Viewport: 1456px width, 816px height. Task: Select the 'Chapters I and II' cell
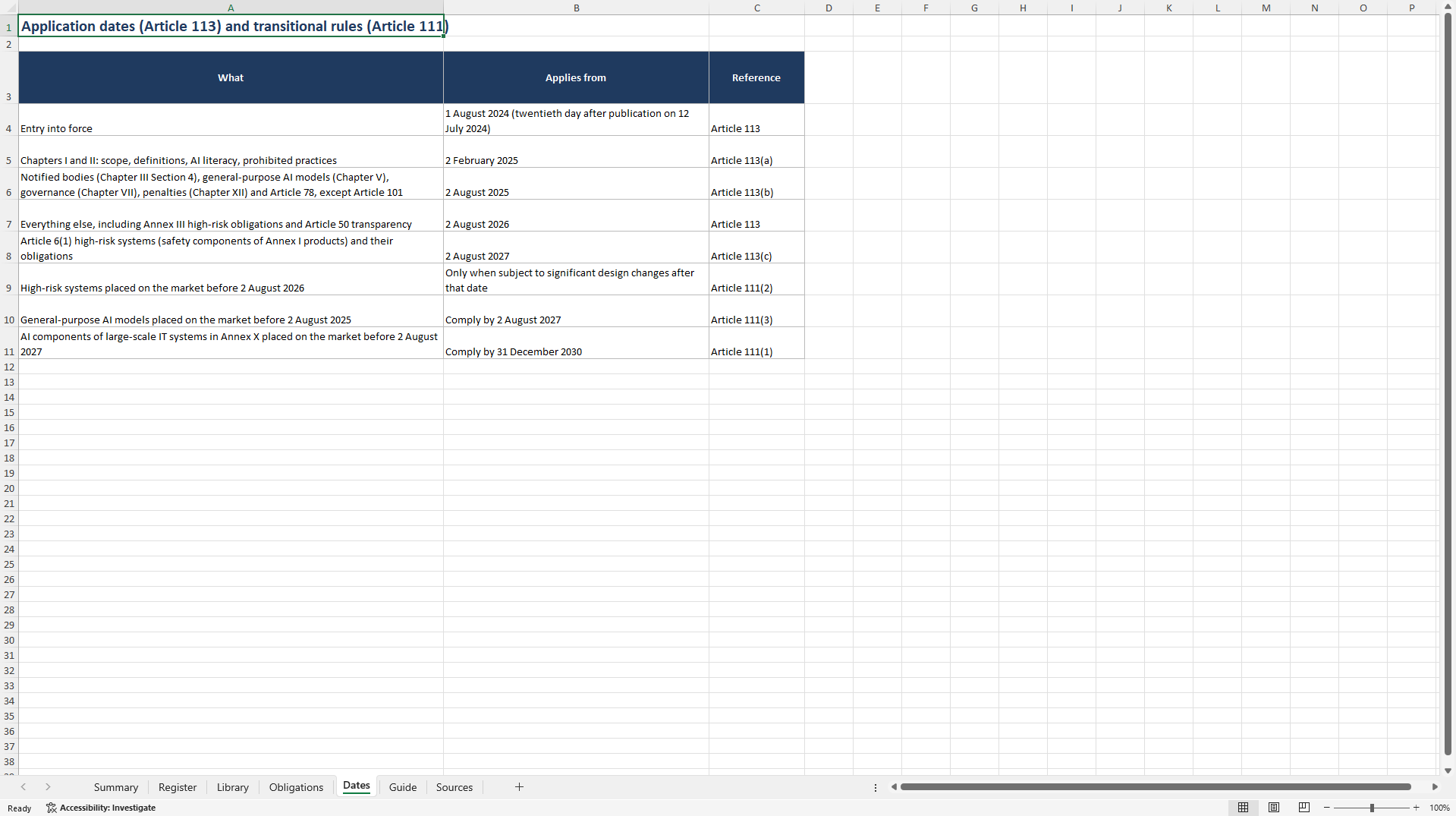(231, 152)
